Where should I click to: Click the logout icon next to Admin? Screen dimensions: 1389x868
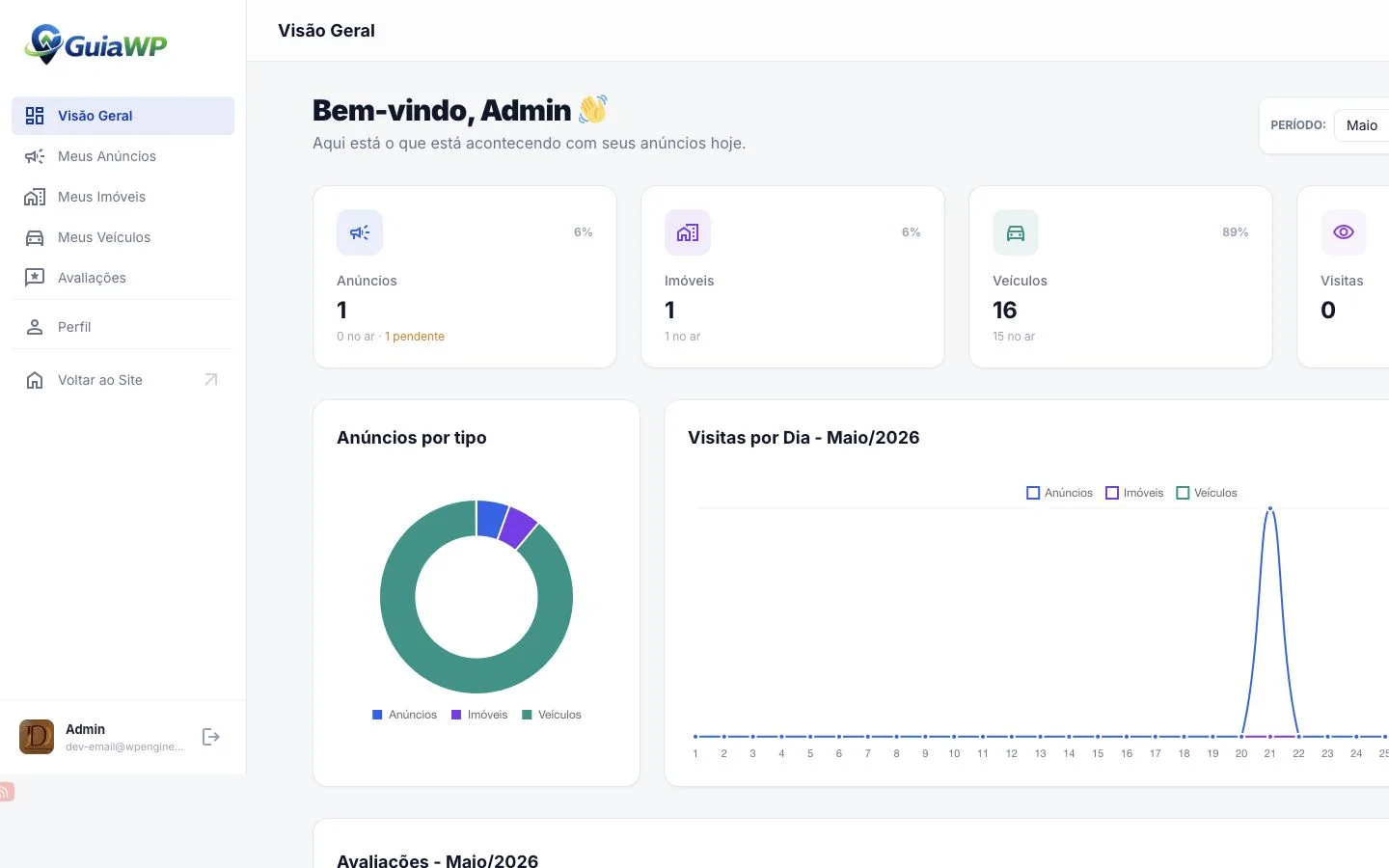click(211, 737)
